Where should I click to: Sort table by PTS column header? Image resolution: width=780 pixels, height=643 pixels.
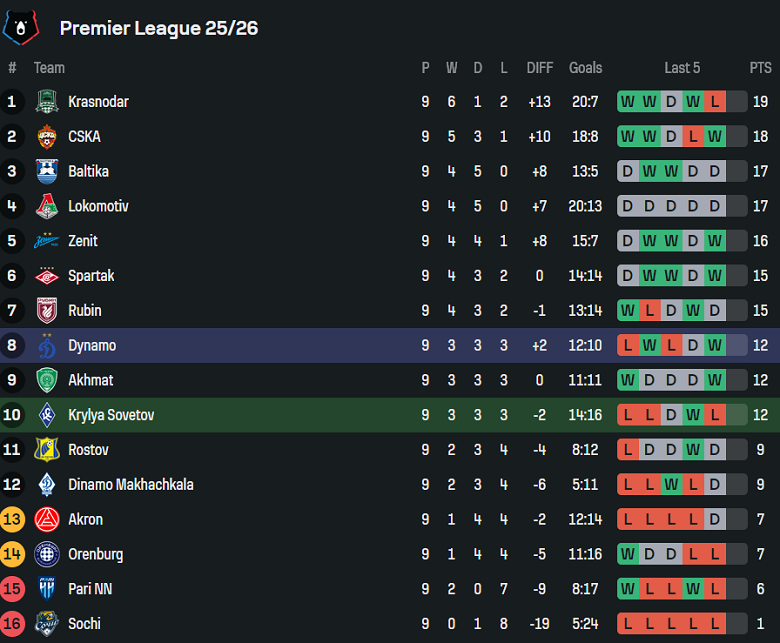(x=760, y=68)
